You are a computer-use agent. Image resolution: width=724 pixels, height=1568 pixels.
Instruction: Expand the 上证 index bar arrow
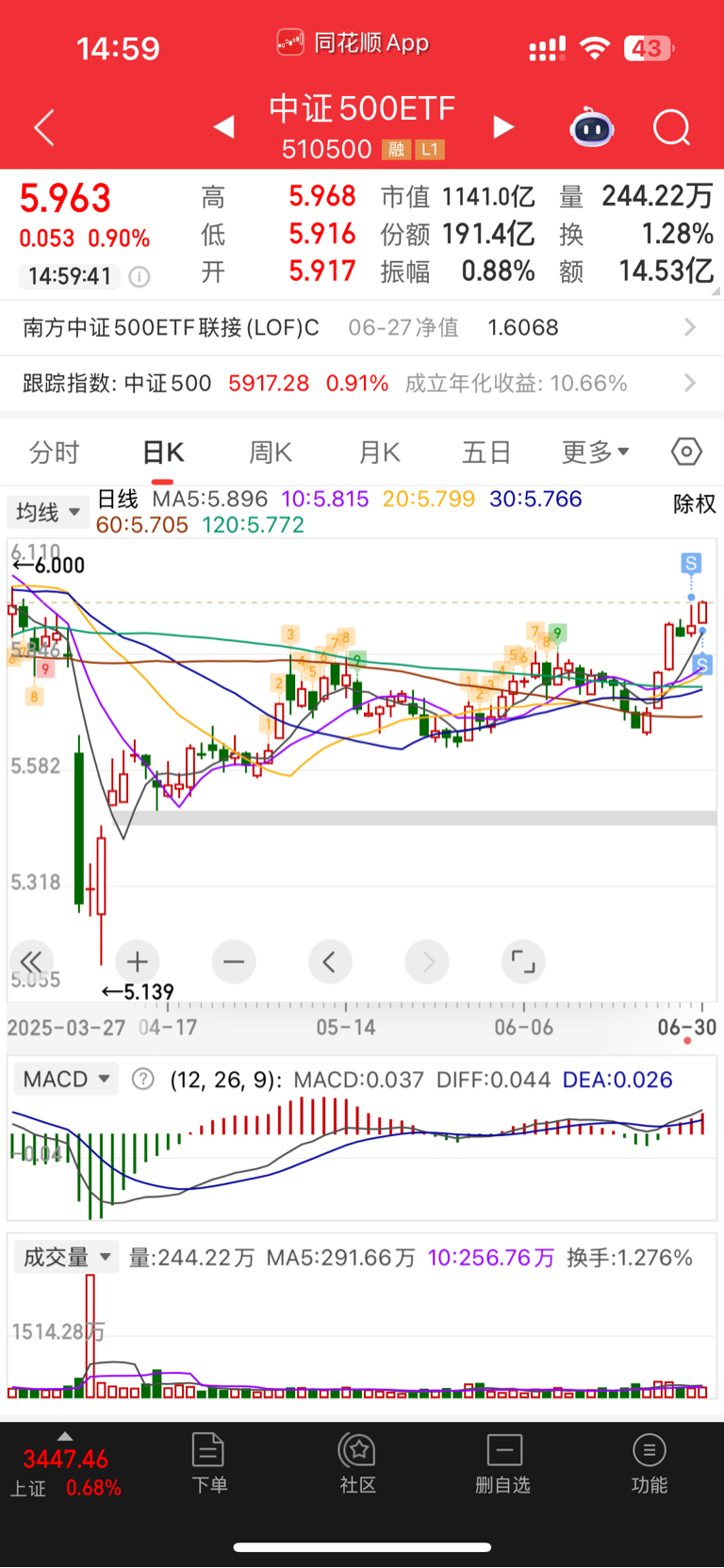click(65, 1436)
